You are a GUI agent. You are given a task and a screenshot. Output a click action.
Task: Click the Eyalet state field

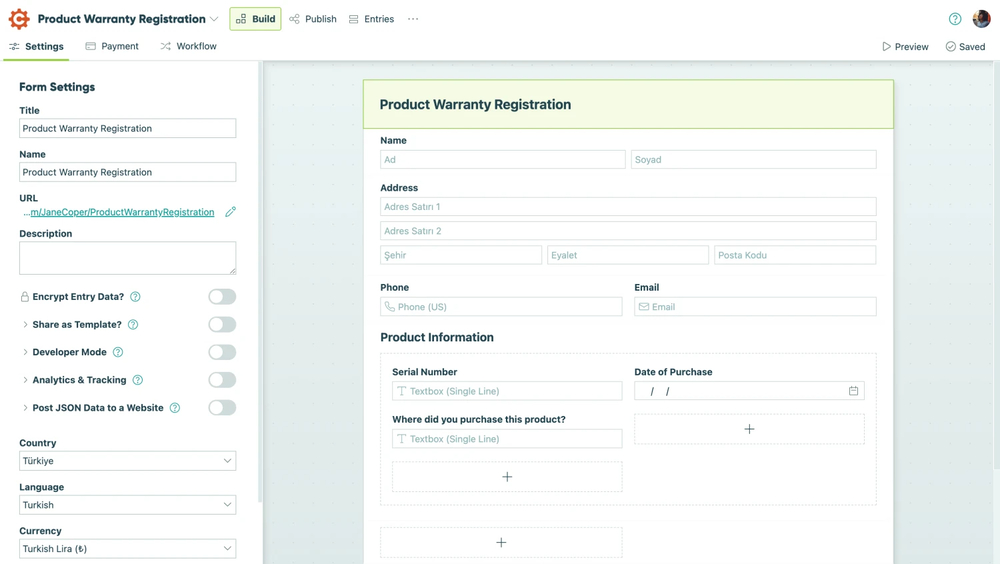[628, 255]
